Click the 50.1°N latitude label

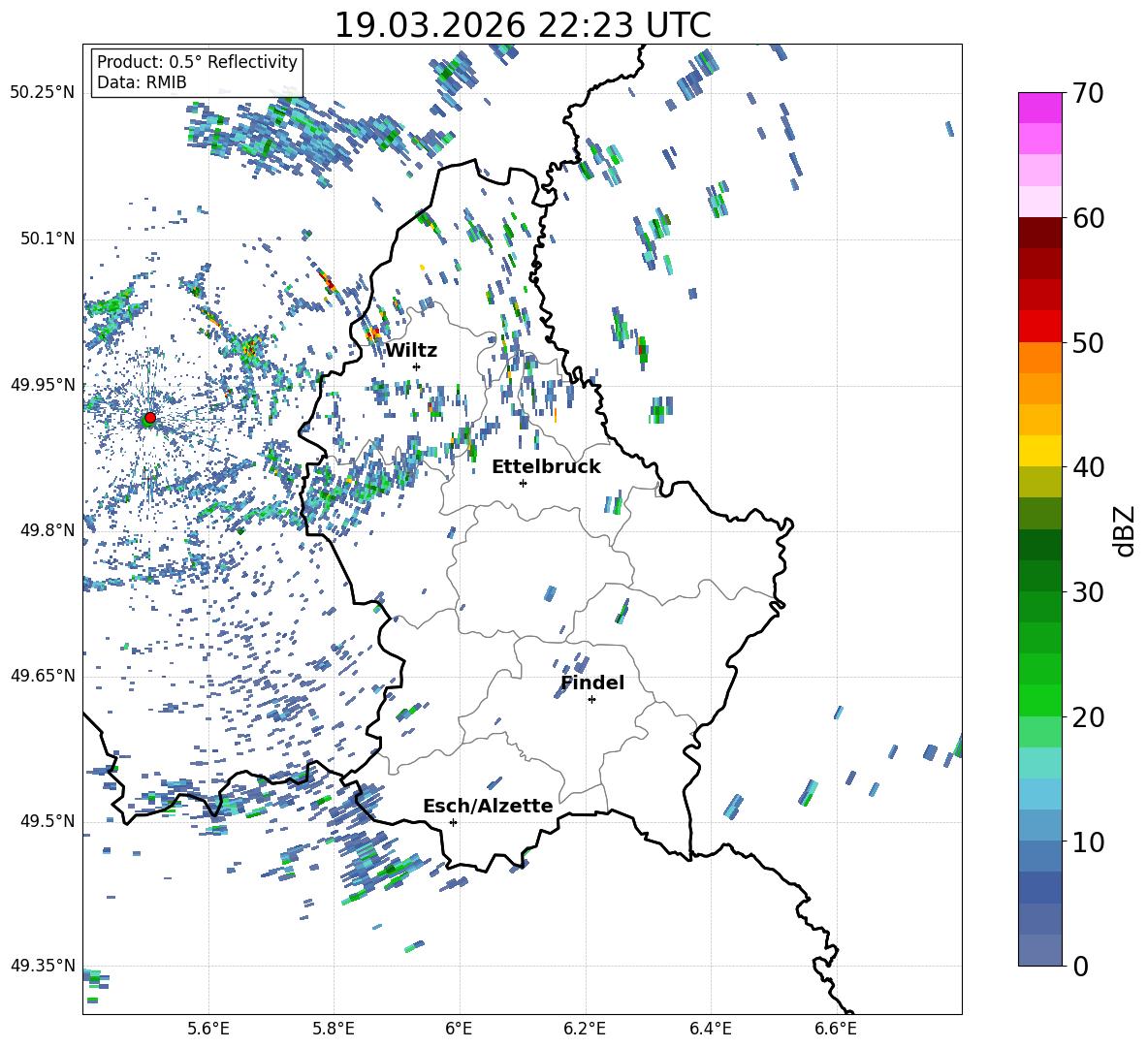pos(47,238)
